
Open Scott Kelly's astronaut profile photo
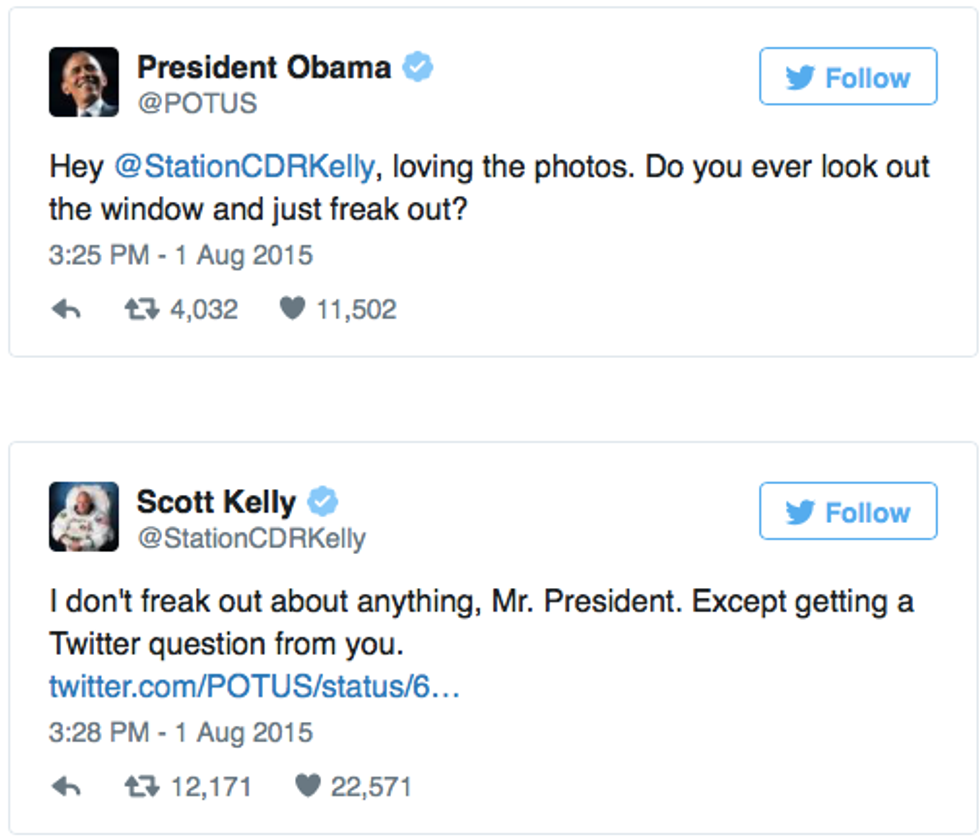click(x=84, y=516)
